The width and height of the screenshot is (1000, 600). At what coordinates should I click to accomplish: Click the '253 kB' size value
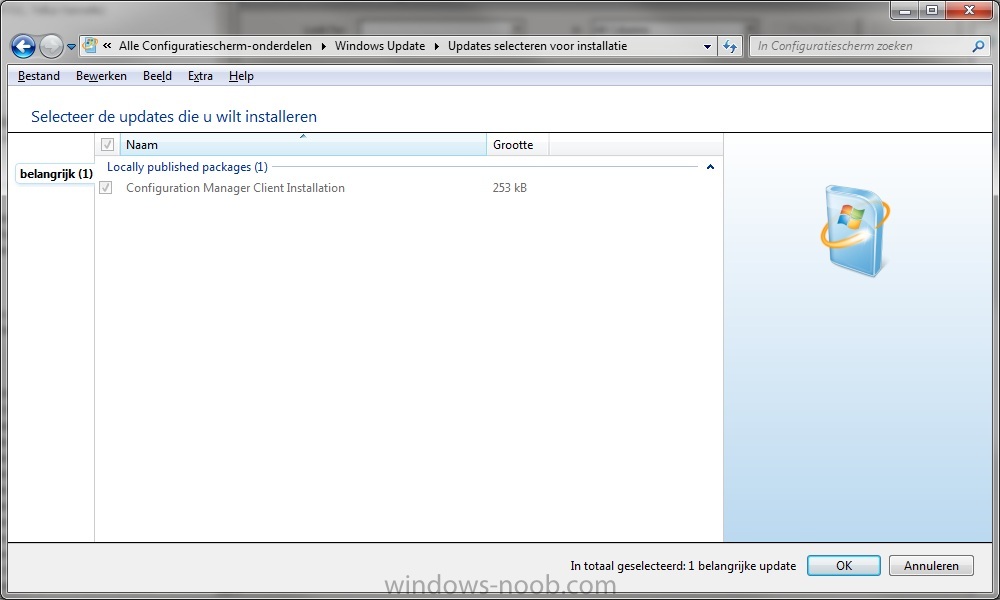510,188
